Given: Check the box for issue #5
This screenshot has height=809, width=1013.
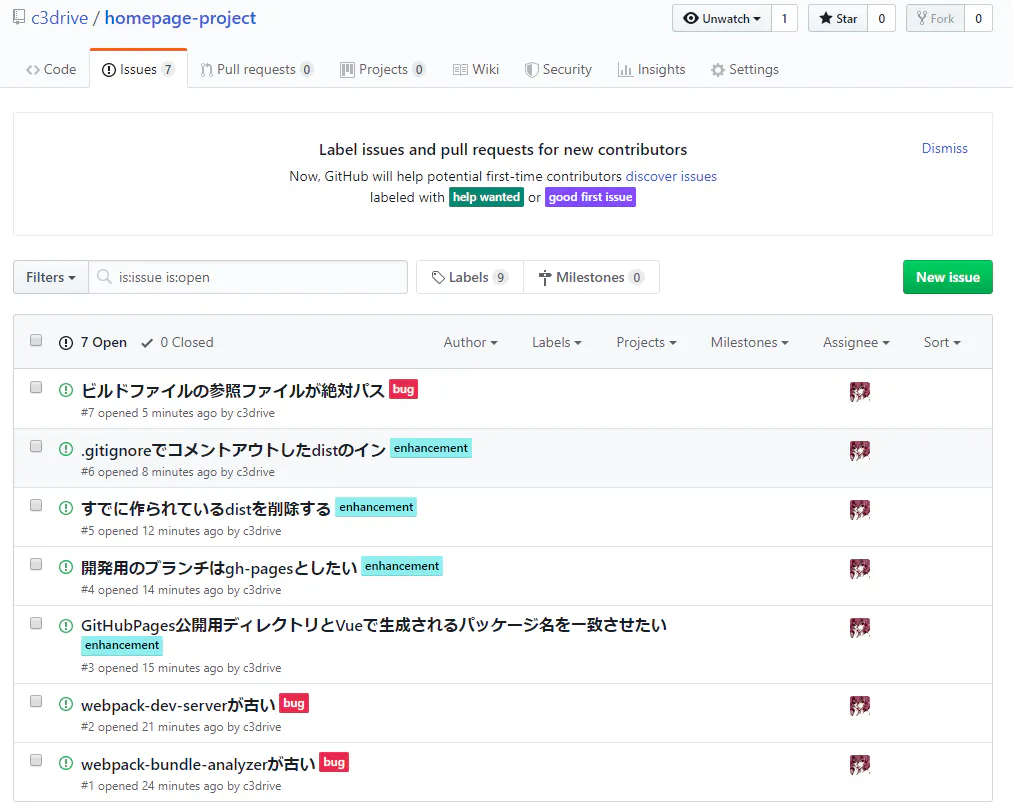Looking at the screenshot, I should point(36,505).
